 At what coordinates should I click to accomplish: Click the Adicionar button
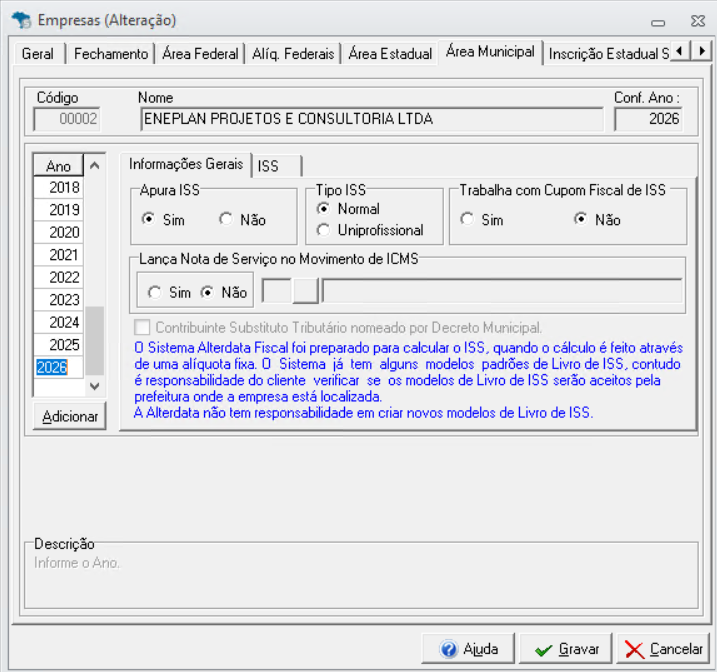point(70,416)
